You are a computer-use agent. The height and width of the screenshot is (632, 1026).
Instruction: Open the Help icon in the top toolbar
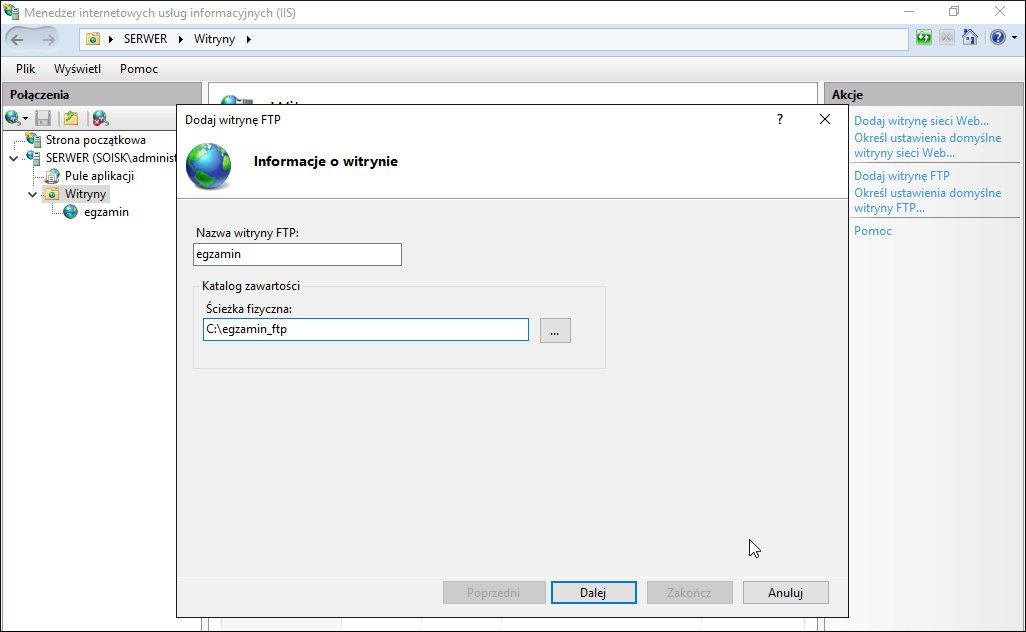[997, 37]
